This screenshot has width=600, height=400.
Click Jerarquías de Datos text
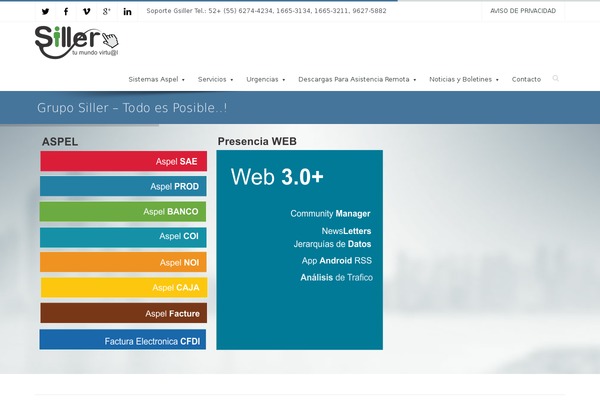pyautogui.click(x=333, y=244)
